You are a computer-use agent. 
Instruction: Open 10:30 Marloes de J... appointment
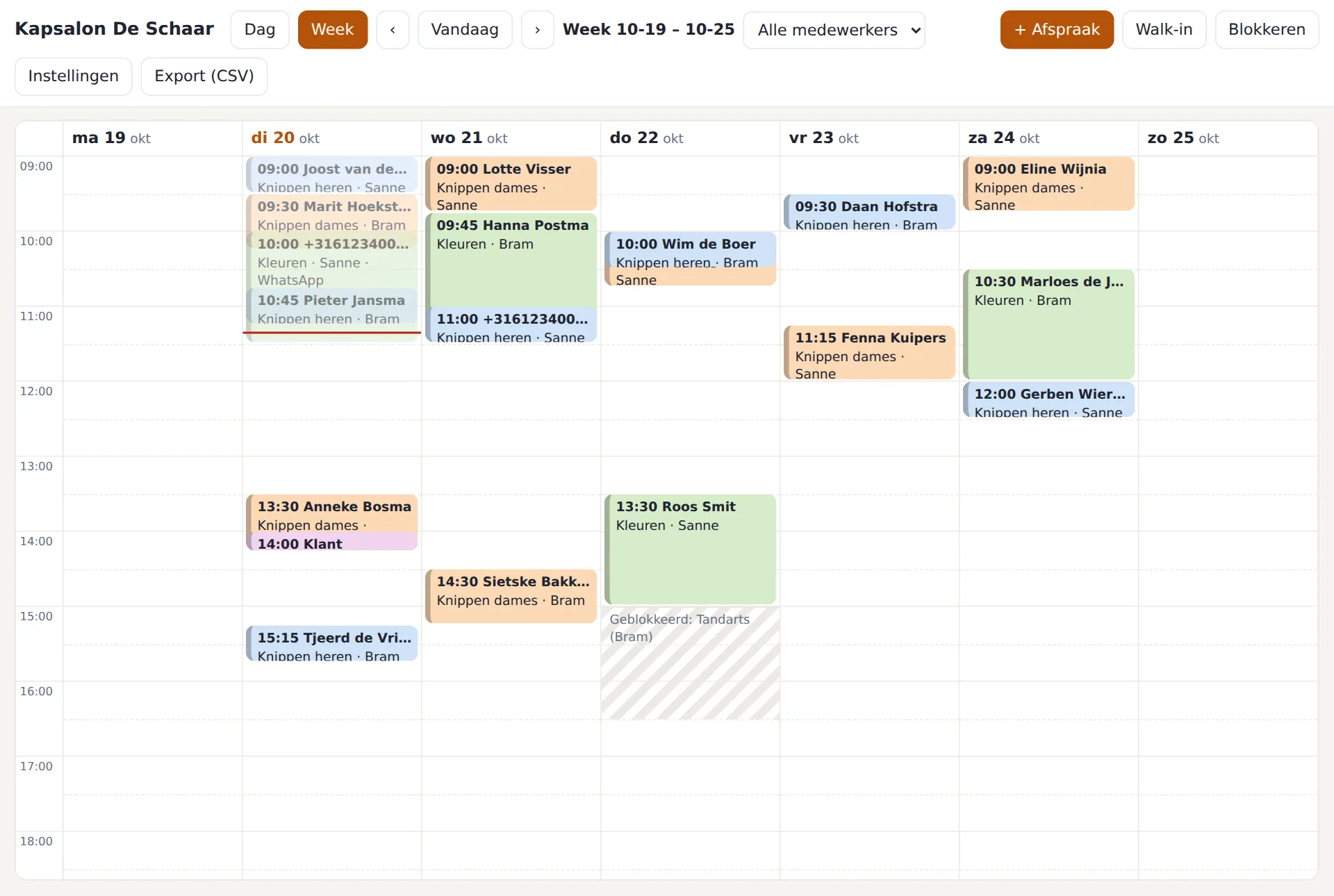[x=1048, y=324]
